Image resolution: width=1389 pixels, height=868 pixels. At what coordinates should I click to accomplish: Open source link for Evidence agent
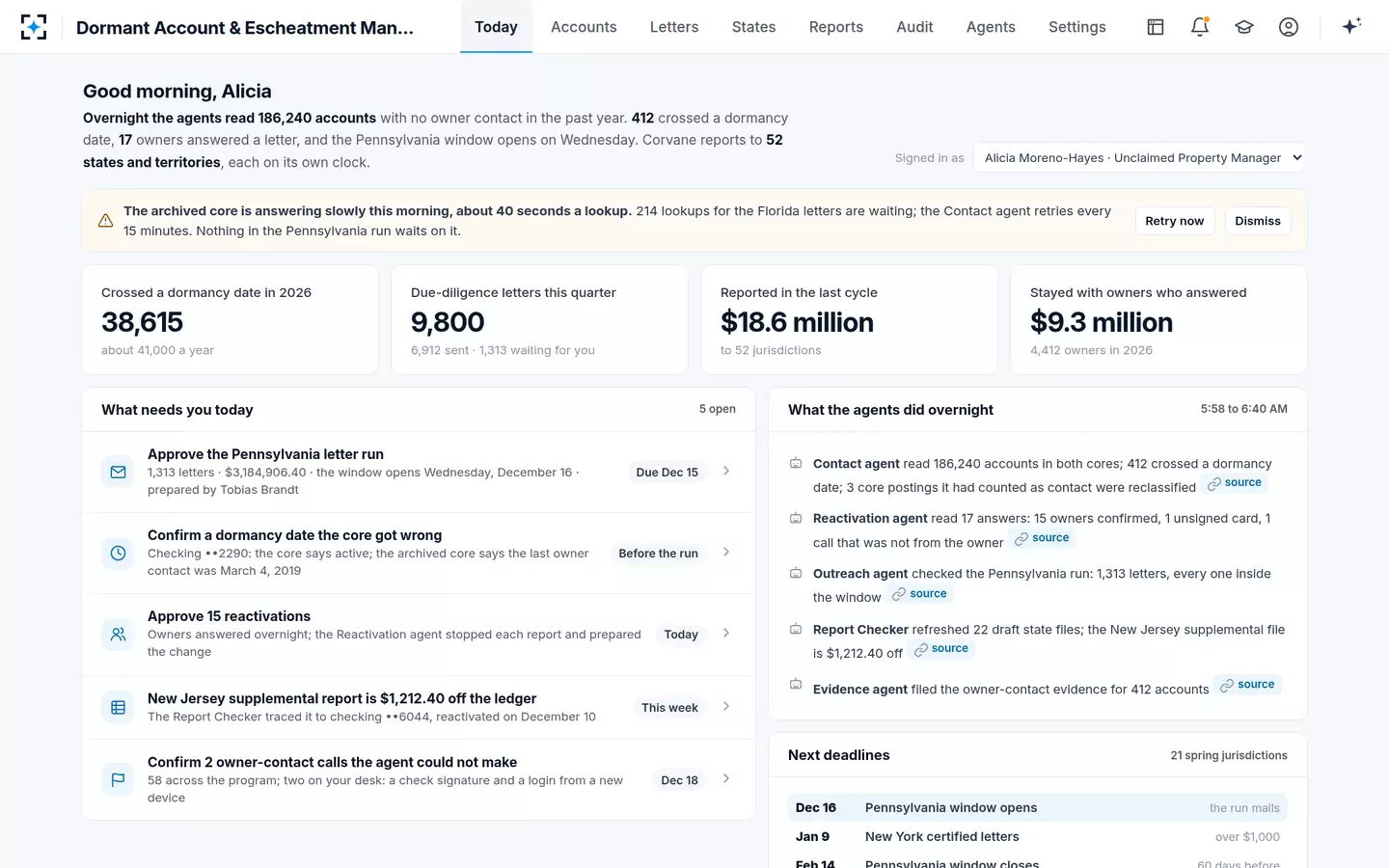[x=1247, y=685]
